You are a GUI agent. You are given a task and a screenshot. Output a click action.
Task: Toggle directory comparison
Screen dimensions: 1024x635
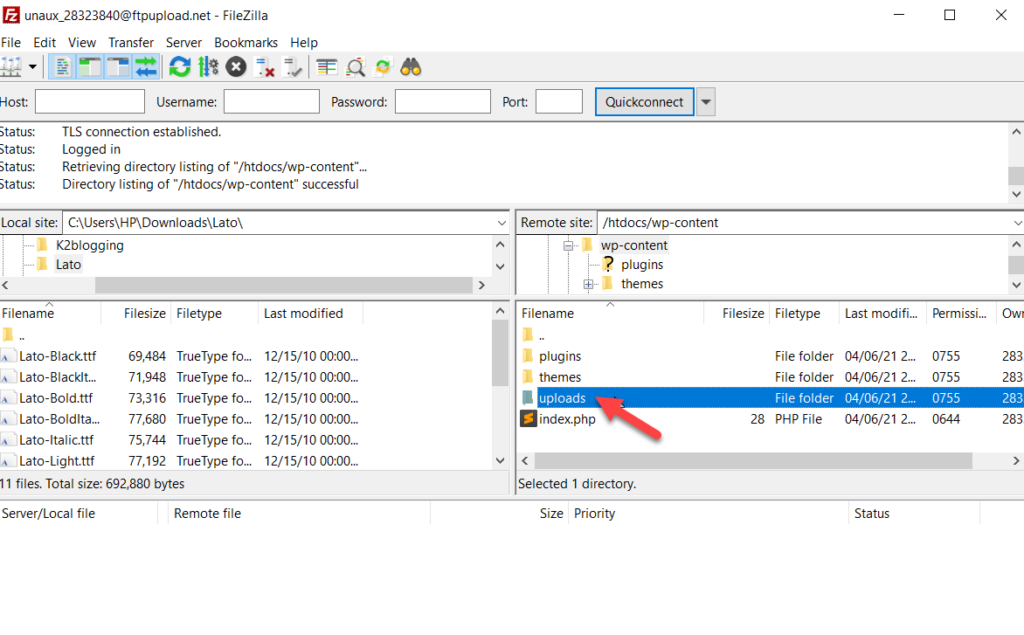point(355,67)
